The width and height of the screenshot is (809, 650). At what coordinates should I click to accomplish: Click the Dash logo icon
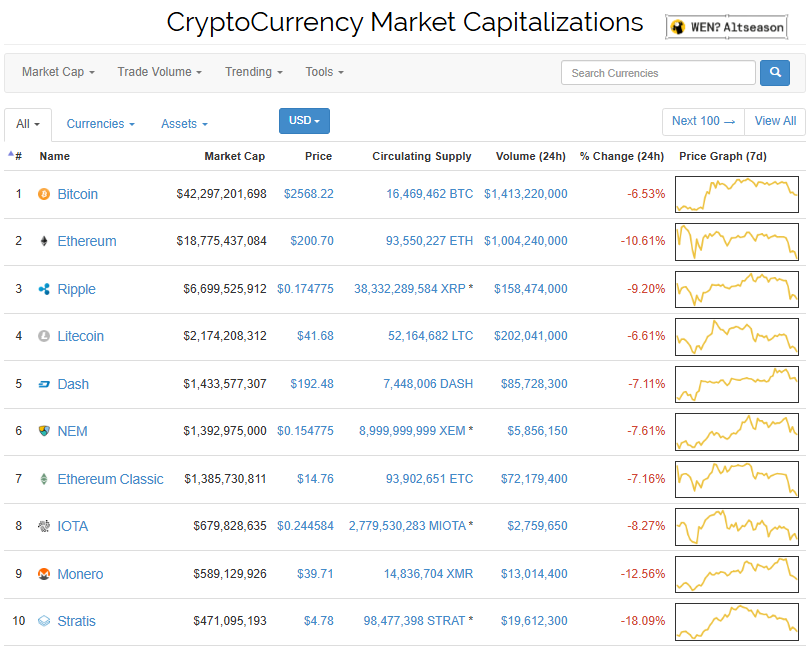pyautogui.click(x=44, y=384)
